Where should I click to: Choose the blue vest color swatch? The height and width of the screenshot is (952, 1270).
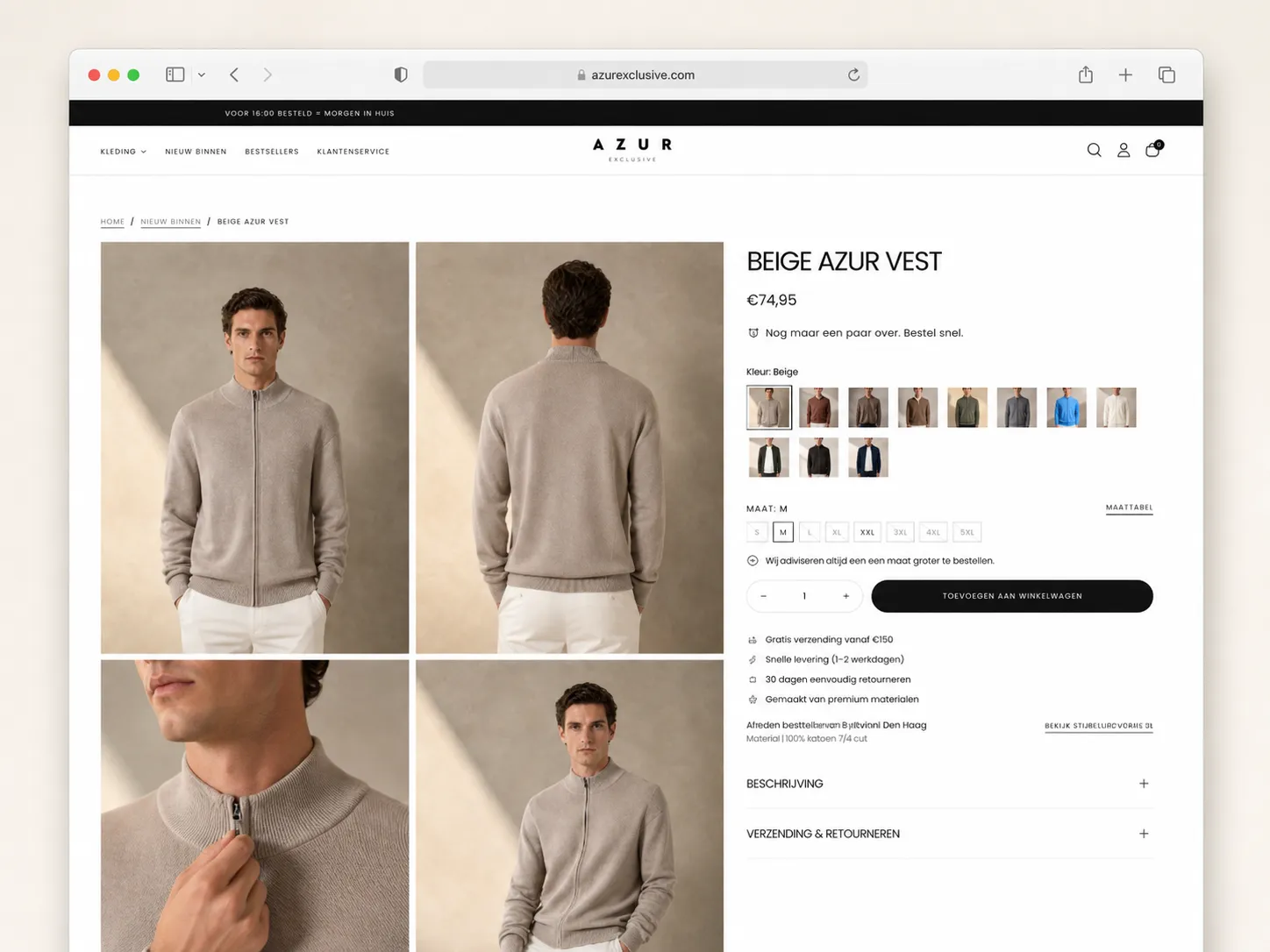(1067, 408)
